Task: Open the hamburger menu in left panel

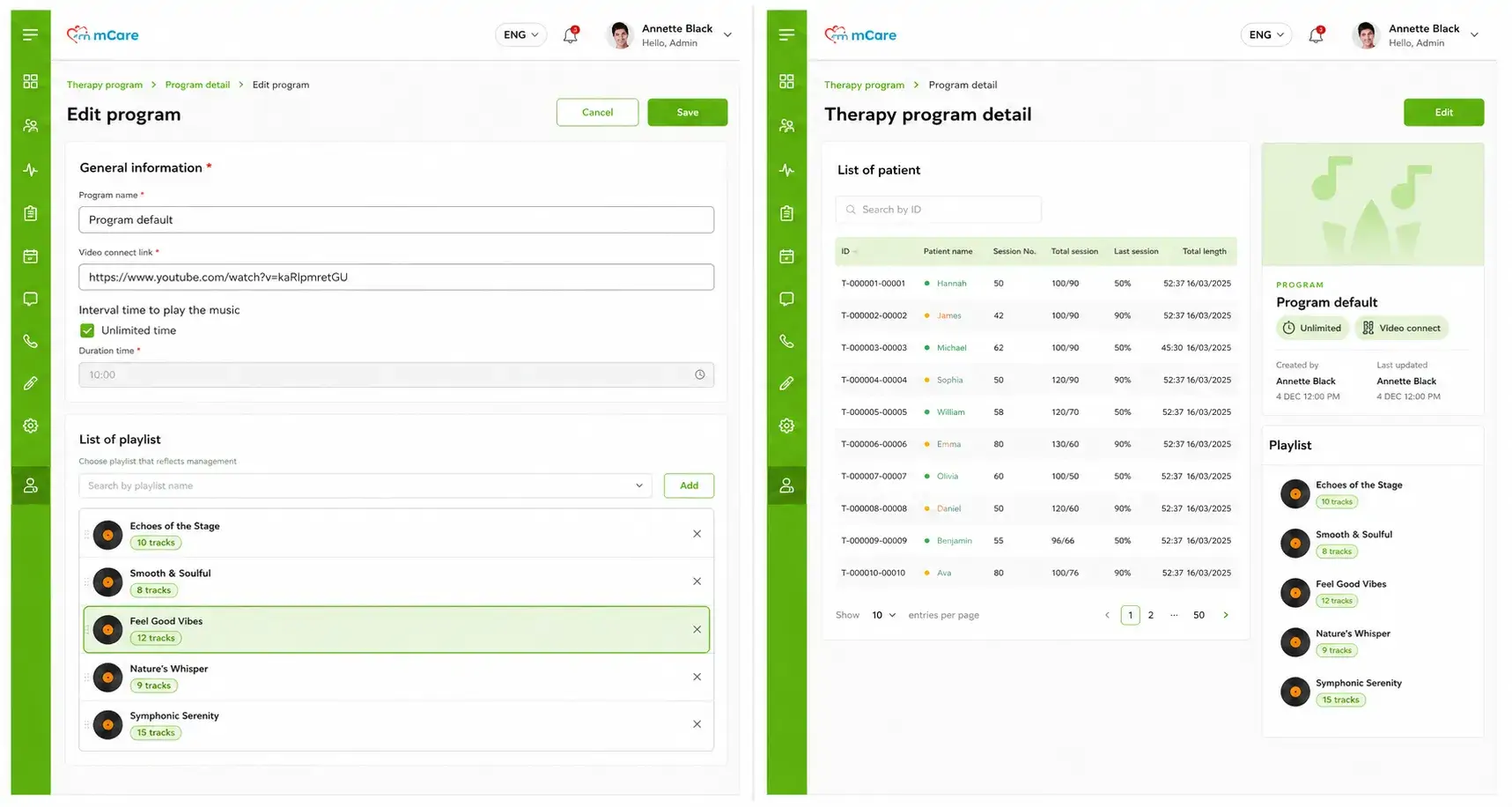Action: pos(30,35)
